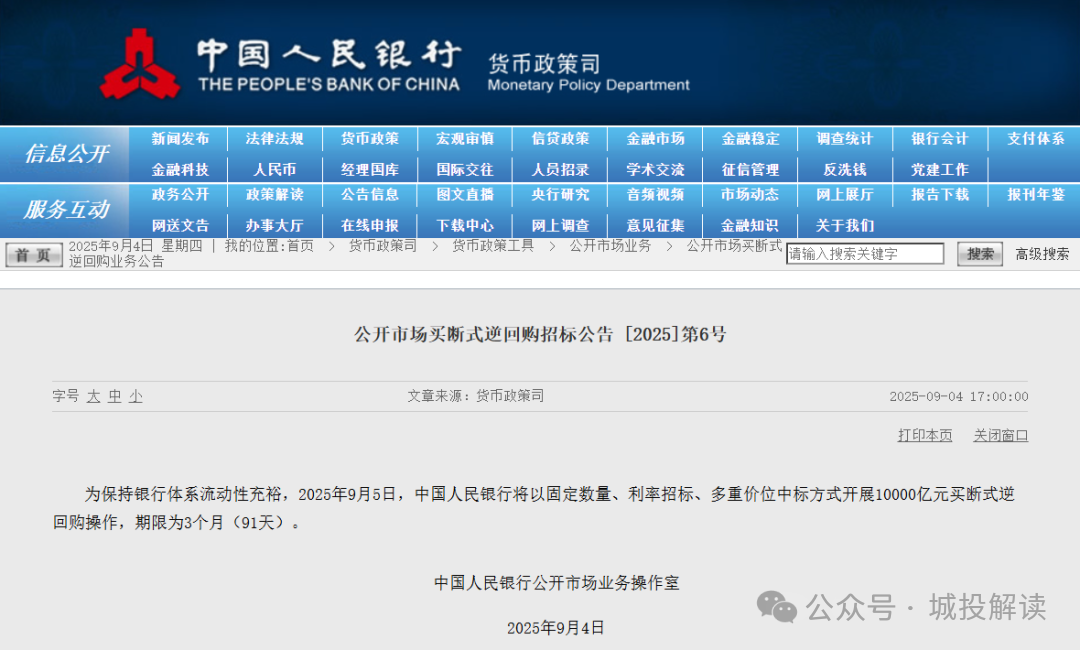Open the 下载中心 navigation item
Image resolution: width=1080 pixels, height=650 pixels.
tap(465, 225)
